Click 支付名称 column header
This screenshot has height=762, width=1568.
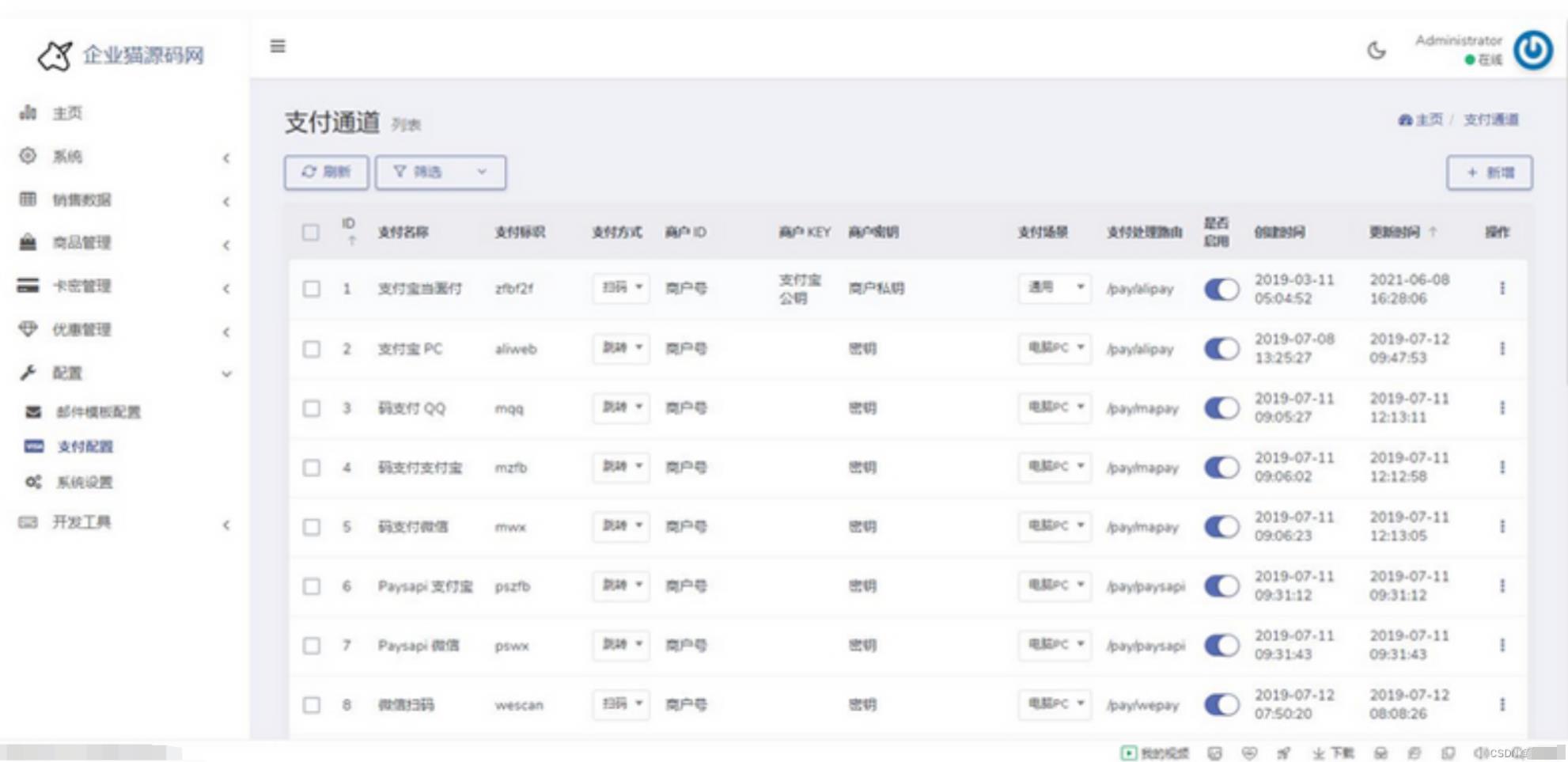pyautogui.click(x=403, y=232)
